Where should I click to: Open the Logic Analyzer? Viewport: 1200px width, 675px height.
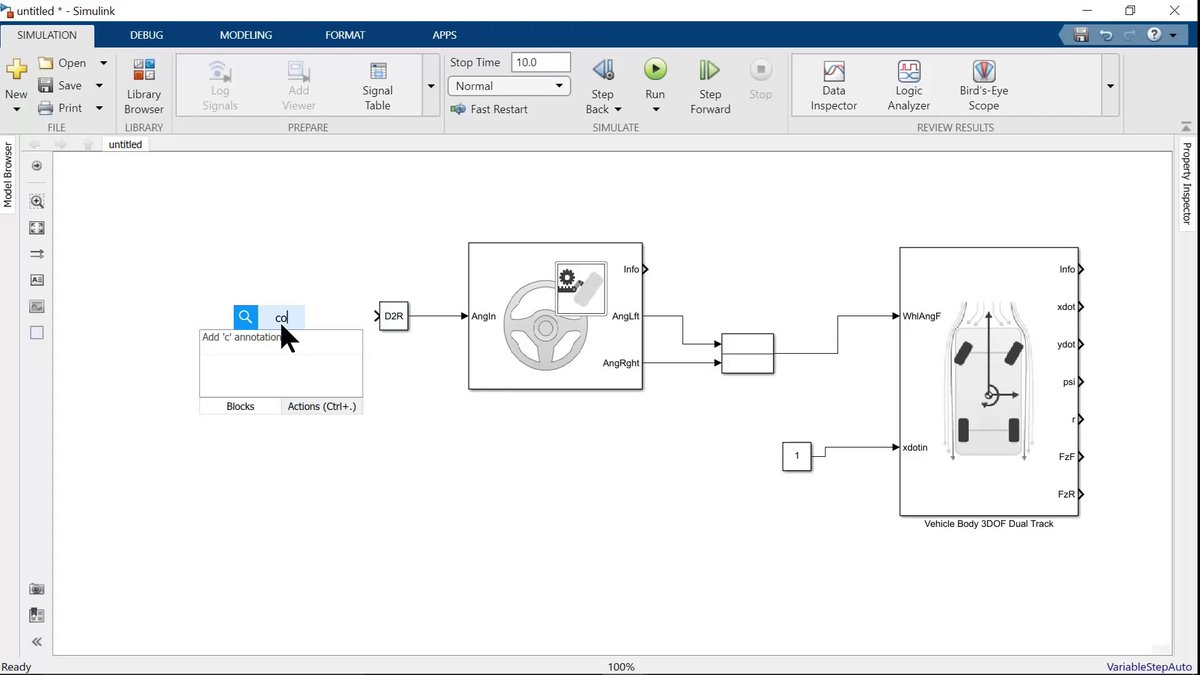point(909,86)
